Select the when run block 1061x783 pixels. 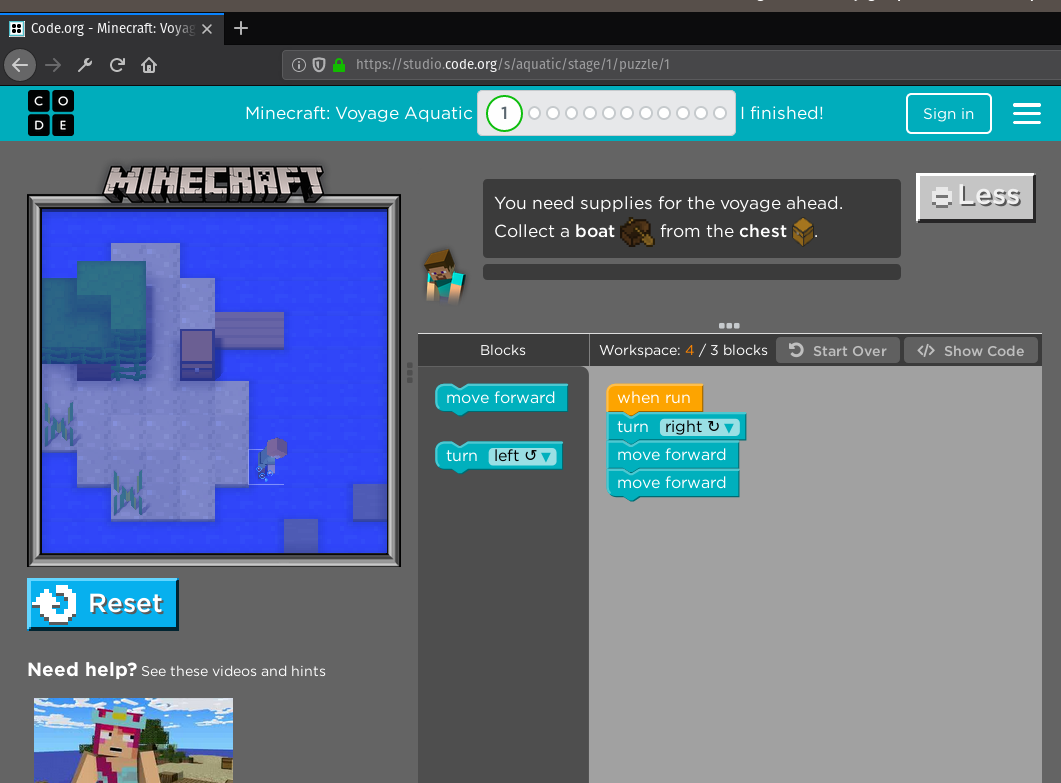pos(654,398)
